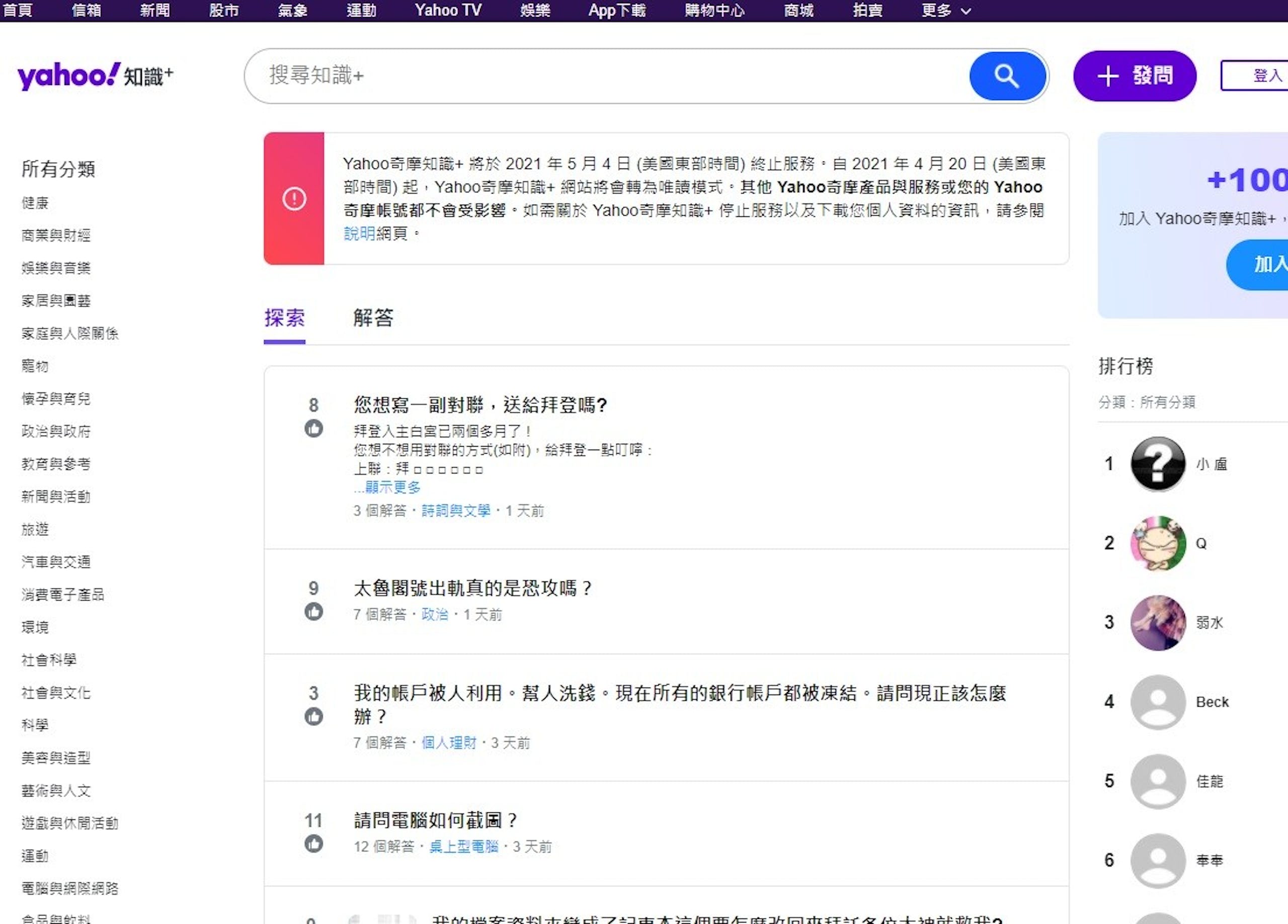
Task: Open the 個人理財 category link
Action: click(x=449, y=742)
